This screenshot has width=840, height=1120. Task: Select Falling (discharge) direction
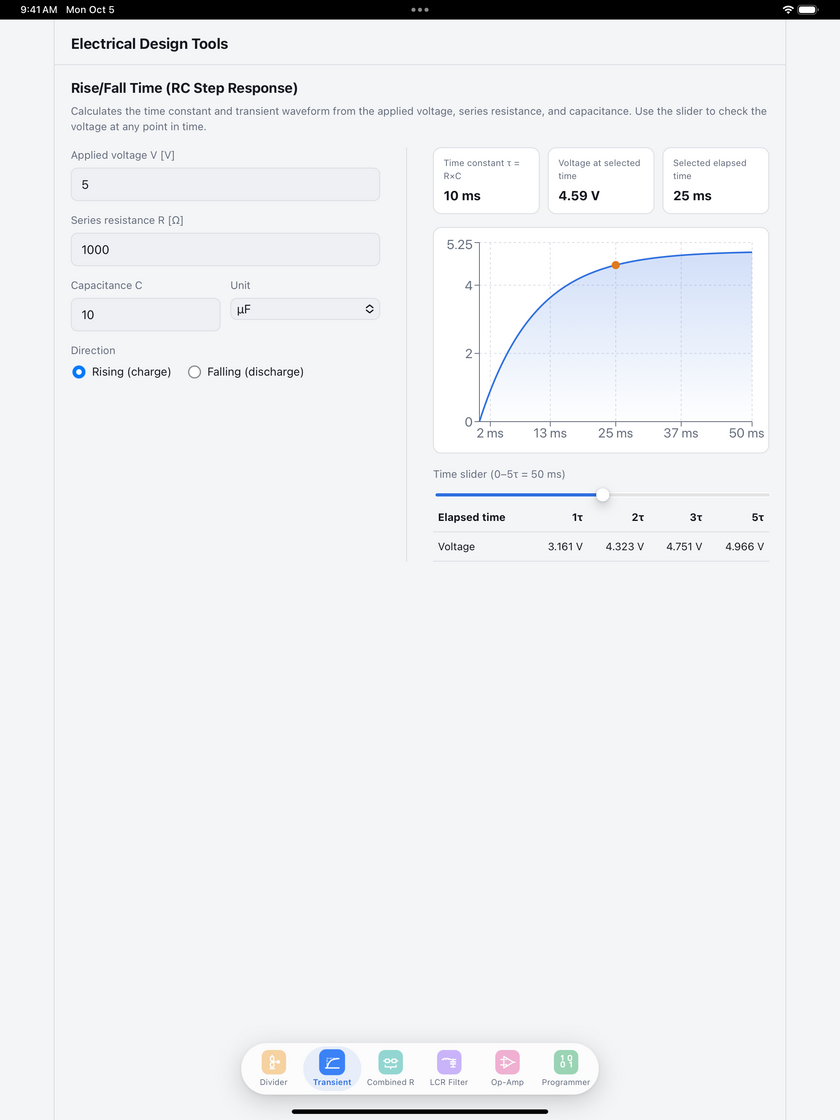(194, 372)
